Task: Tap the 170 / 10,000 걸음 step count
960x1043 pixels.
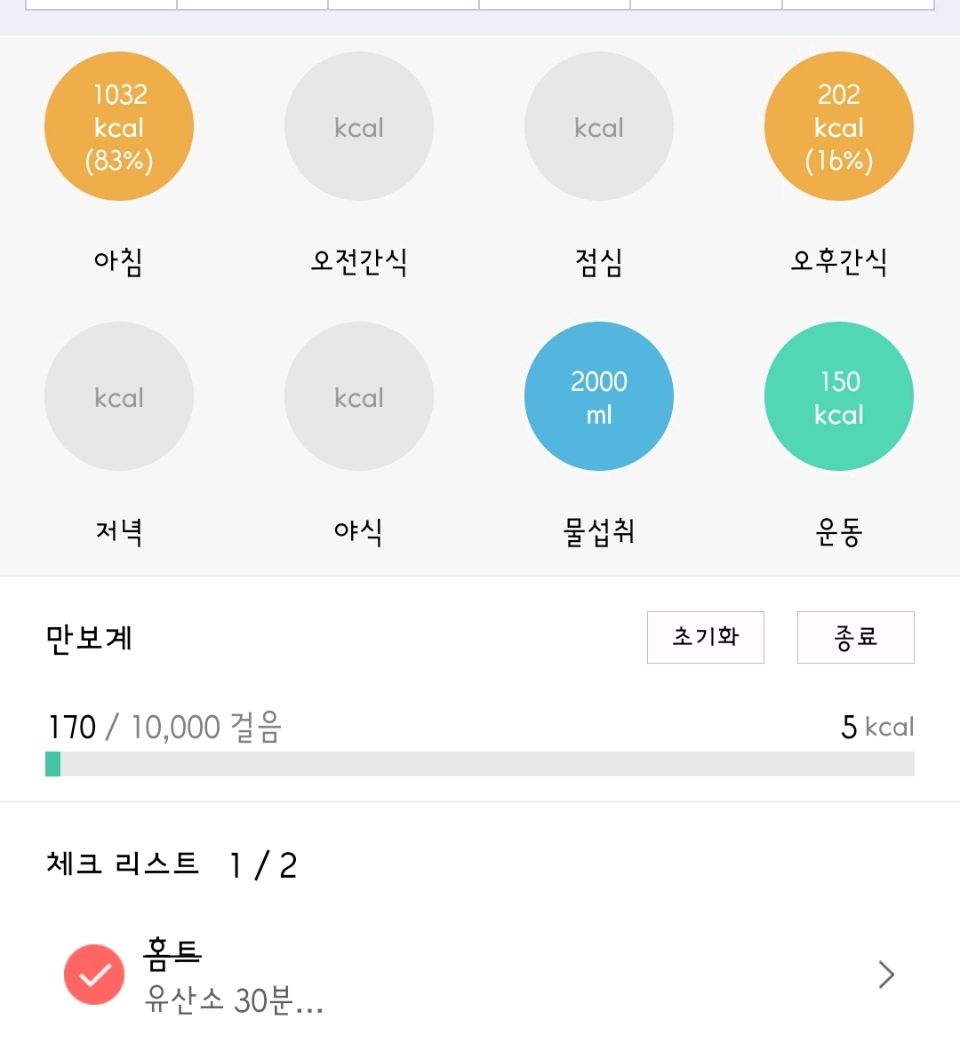Action: 165,726
